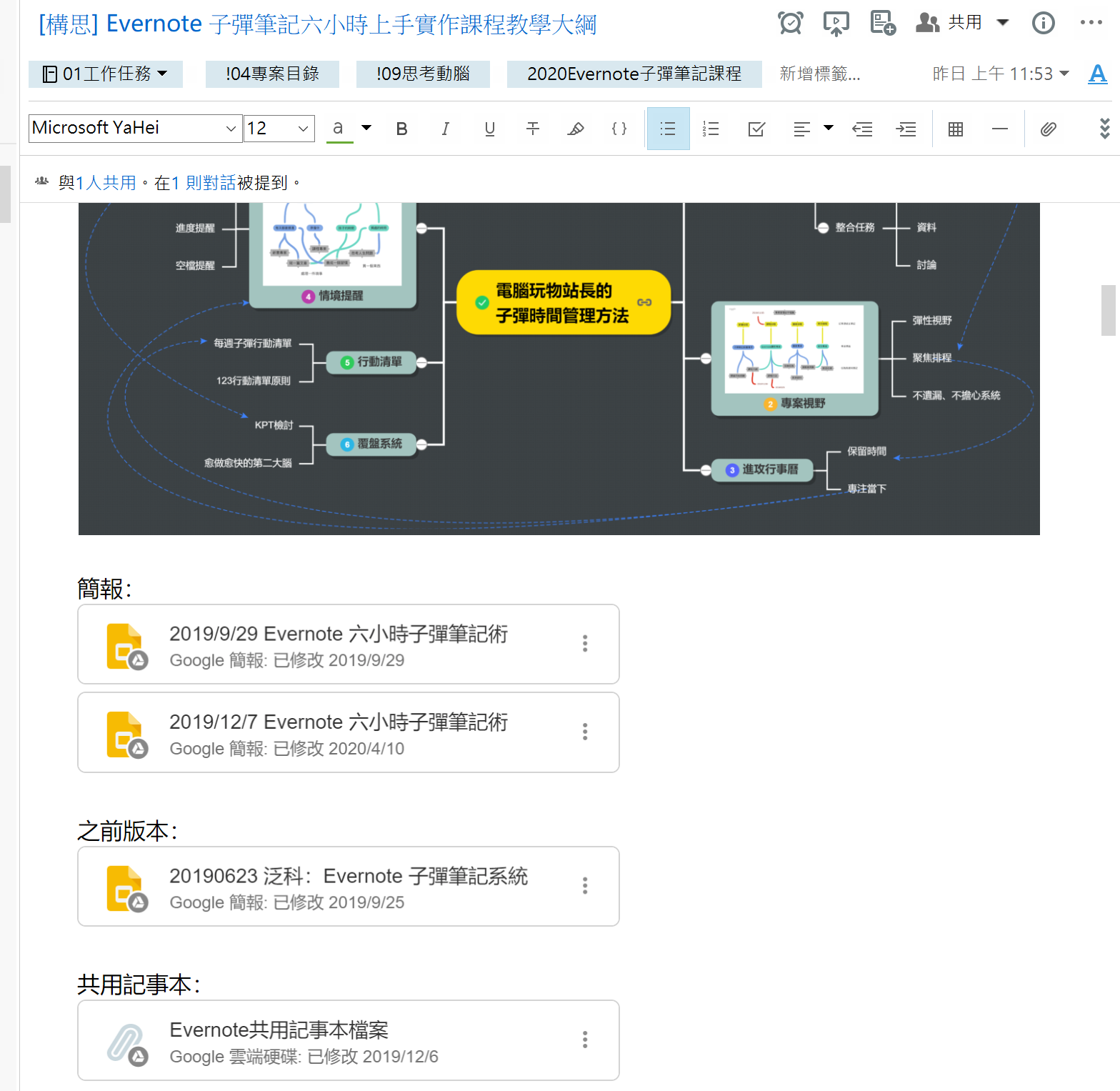Click the 共用 share button
Image resolution: width=1120 pixels, height=1091 pixels.
coord(949,23)
